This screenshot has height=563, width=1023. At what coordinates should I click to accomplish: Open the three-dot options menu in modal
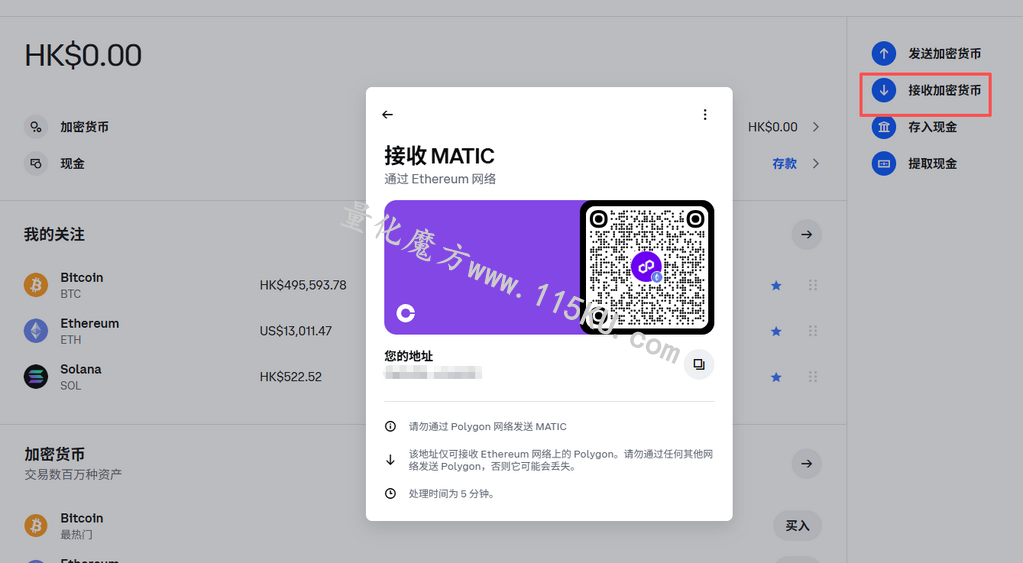click(705, 115)
